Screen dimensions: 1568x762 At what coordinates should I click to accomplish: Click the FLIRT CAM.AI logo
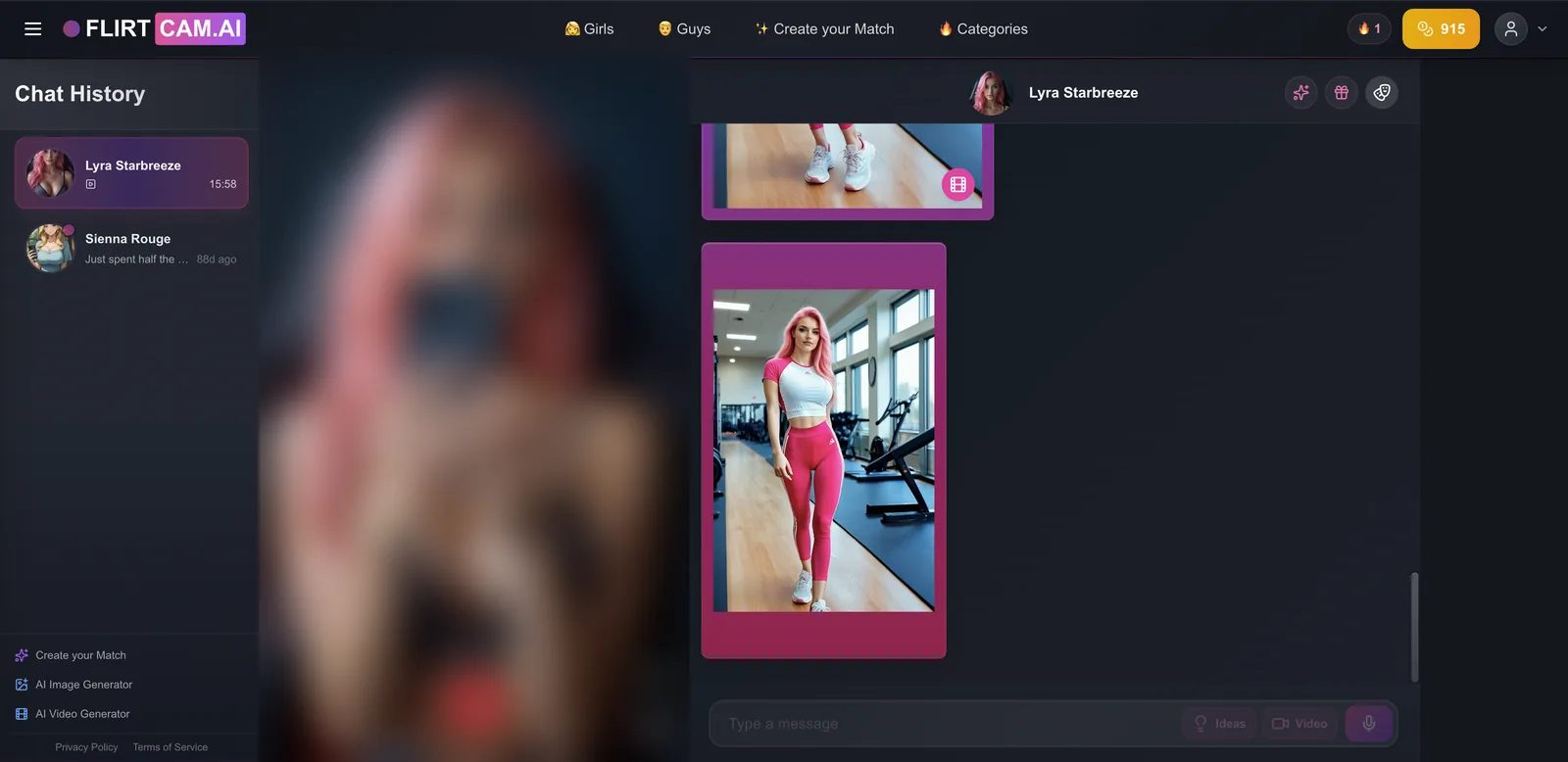[x=154, y=28]
